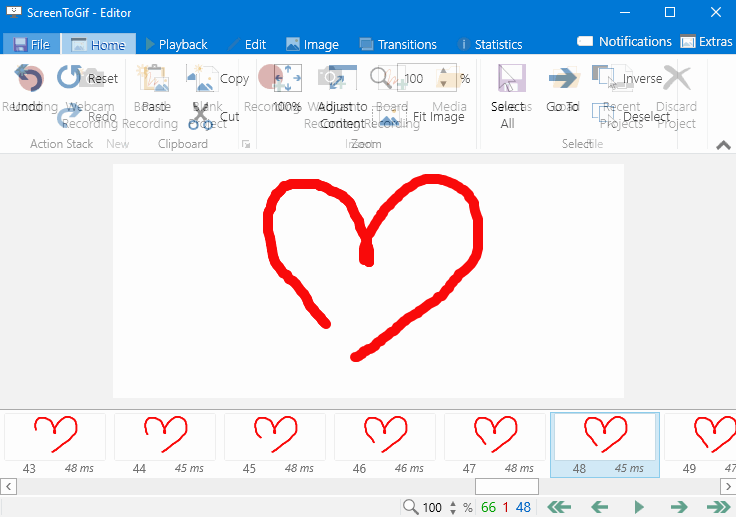Select frame 45 thumbnail
The width and height of the screenshot is (736, 517).
point(275,444)
